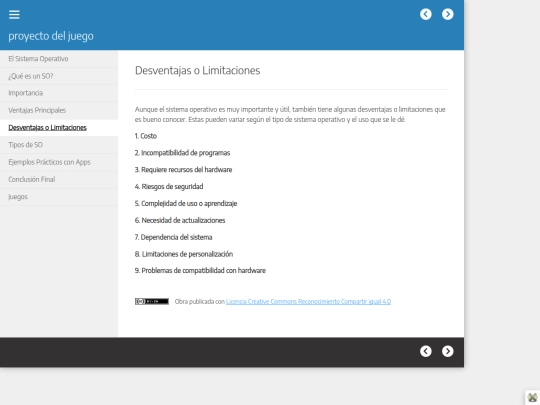The image size is (540, 405).
Task: Go to Tipos de SO page
Action: coord(59,145)
